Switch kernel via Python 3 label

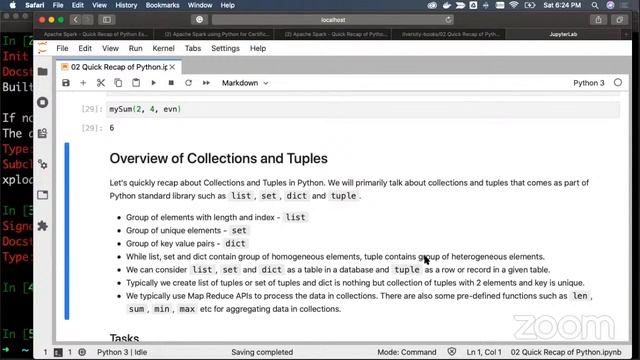pos(589,83)
